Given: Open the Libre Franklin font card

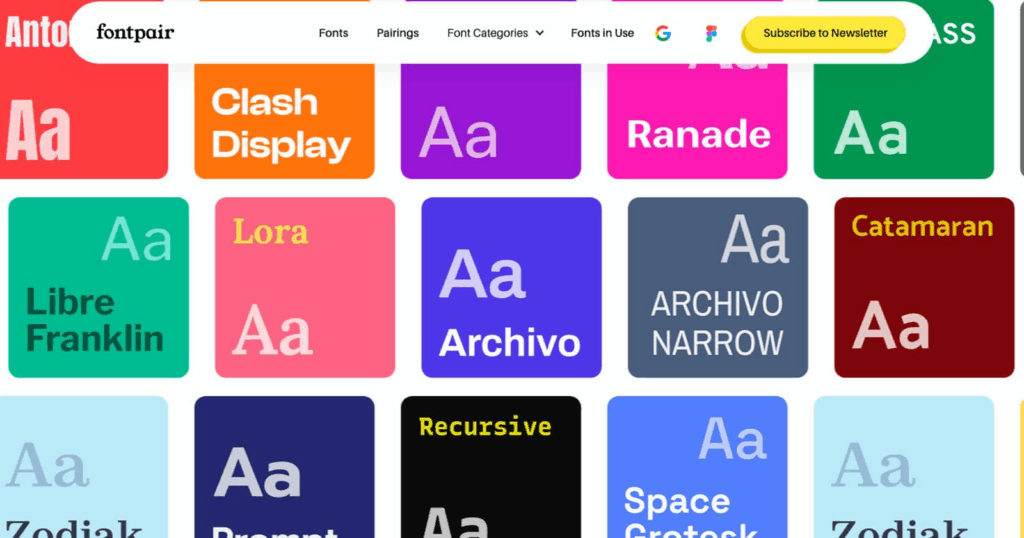Looking at the screenshot, I should (x=99, y=287).
